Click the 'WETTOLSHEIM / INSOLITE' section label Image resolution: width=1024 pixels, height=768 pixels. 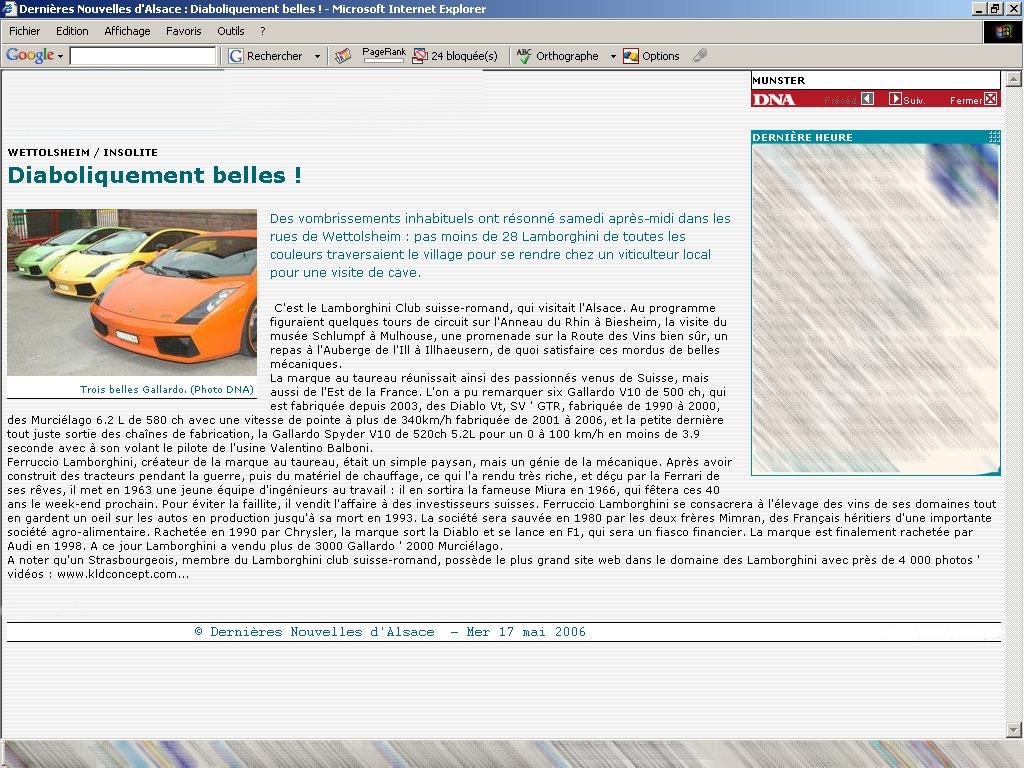click(82, 152)
